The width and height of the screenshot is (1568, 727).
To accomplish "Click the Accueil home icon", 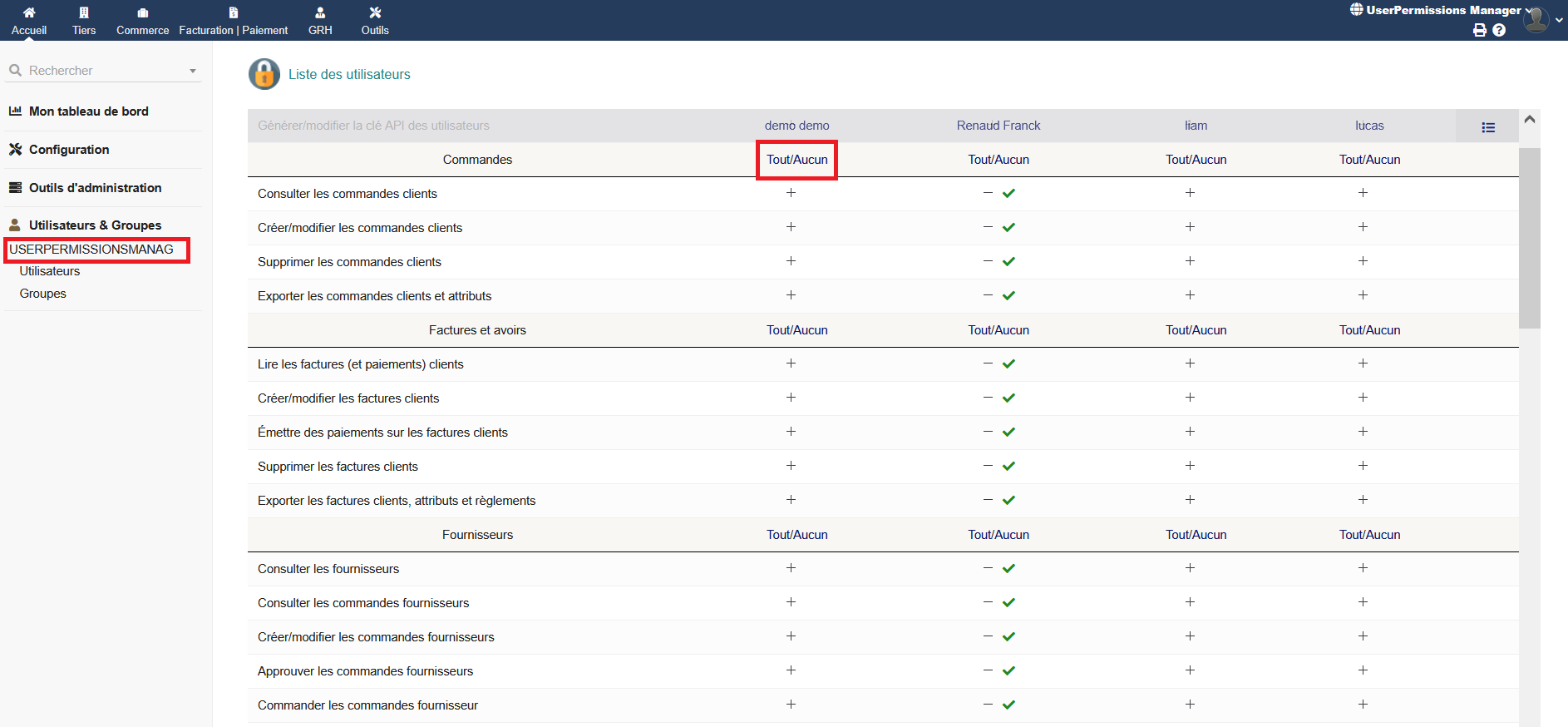I will click(x=29, y=12).
